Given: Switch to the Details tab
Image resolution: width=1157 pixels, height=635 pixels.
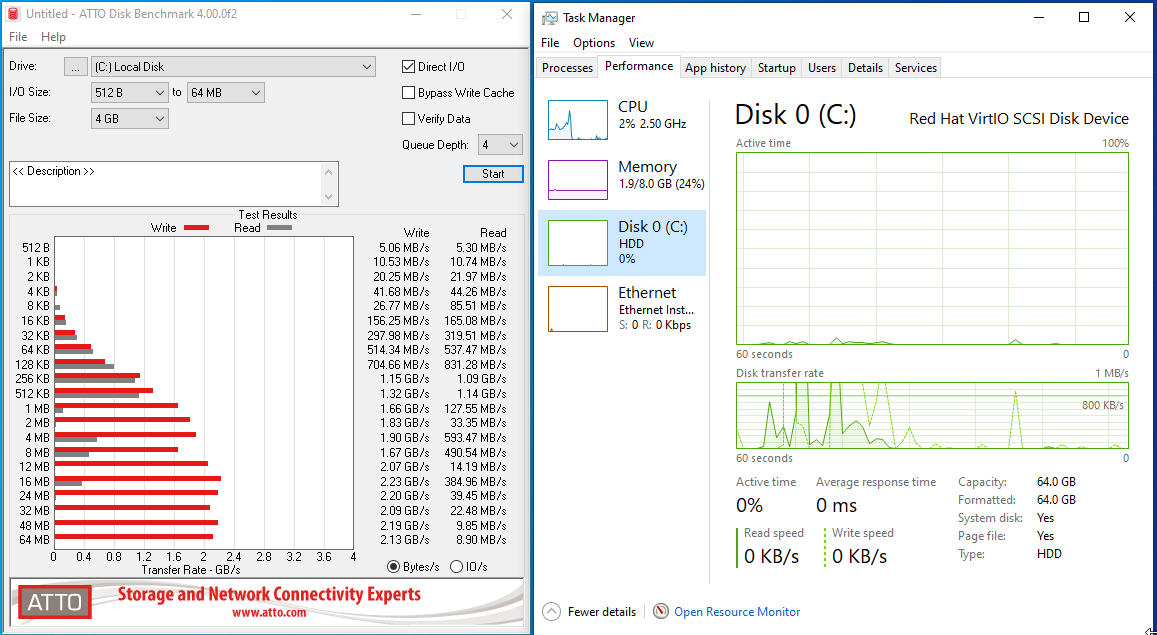Looking at the screenshot, I should [865, 68].
